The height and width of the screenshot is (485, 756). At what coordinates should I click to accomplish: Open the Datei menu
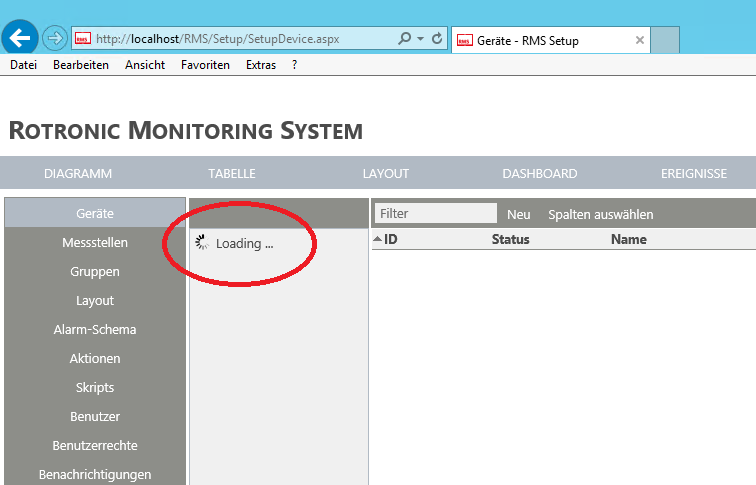coord(24,65)
